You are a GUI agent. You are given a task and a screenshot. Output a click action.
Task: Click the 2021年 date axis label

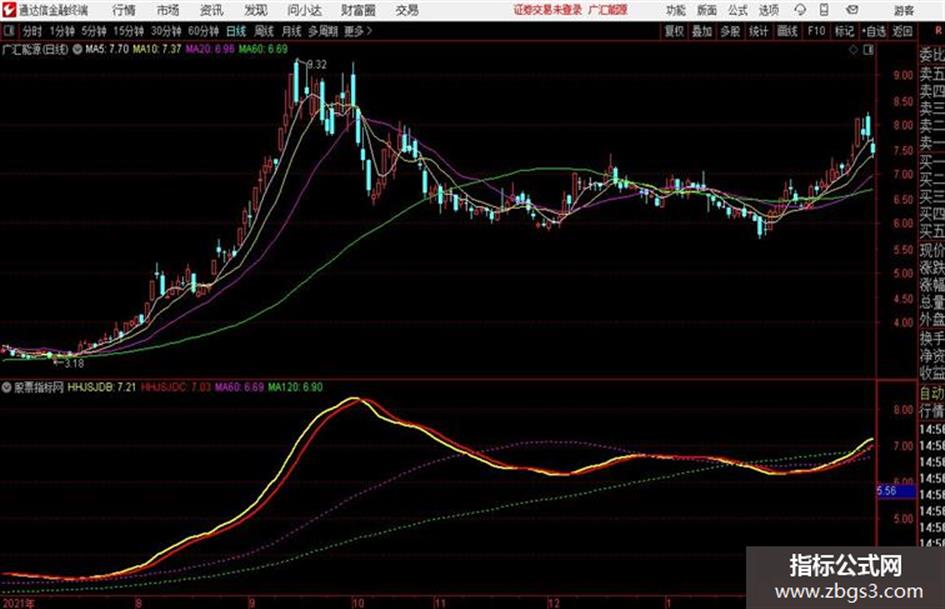coord(19,603)
